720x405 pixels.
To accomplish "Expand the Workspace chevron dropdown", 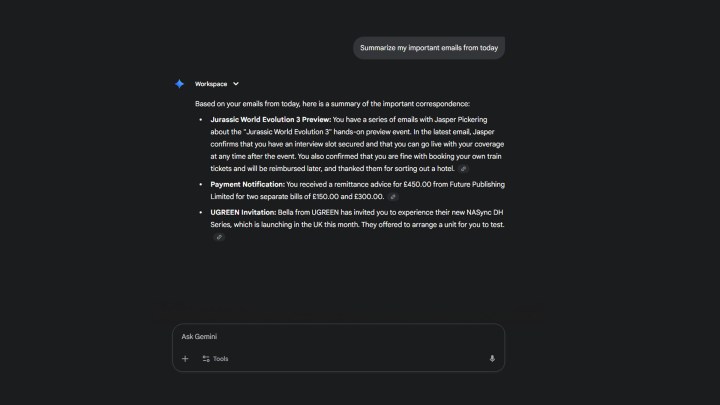I will (236, 84).
